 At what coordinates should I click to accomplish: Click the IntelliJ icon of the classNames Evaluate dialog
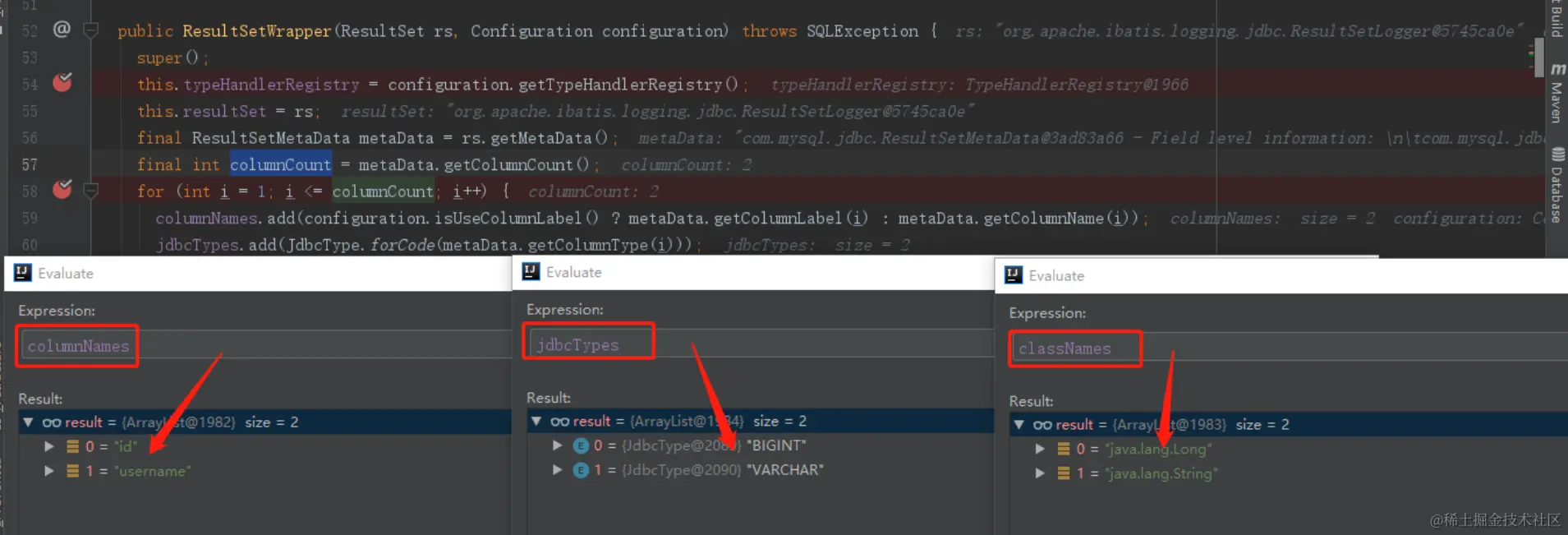[1014, 275]
